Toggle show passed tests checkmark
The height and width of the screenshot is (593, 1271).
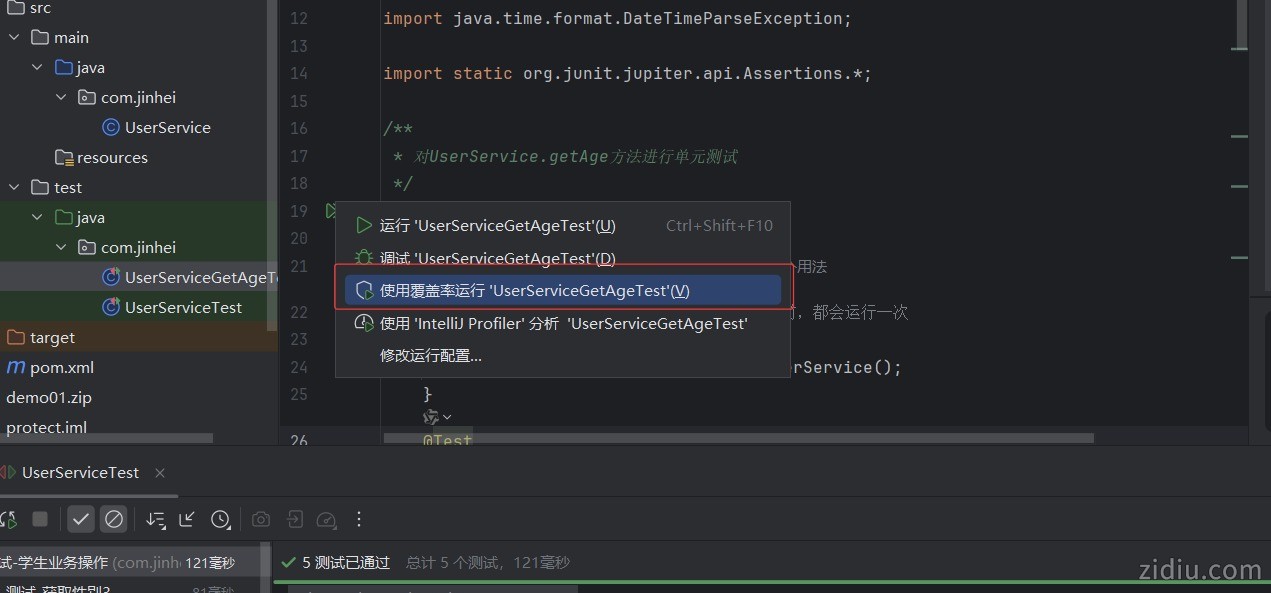81,519
